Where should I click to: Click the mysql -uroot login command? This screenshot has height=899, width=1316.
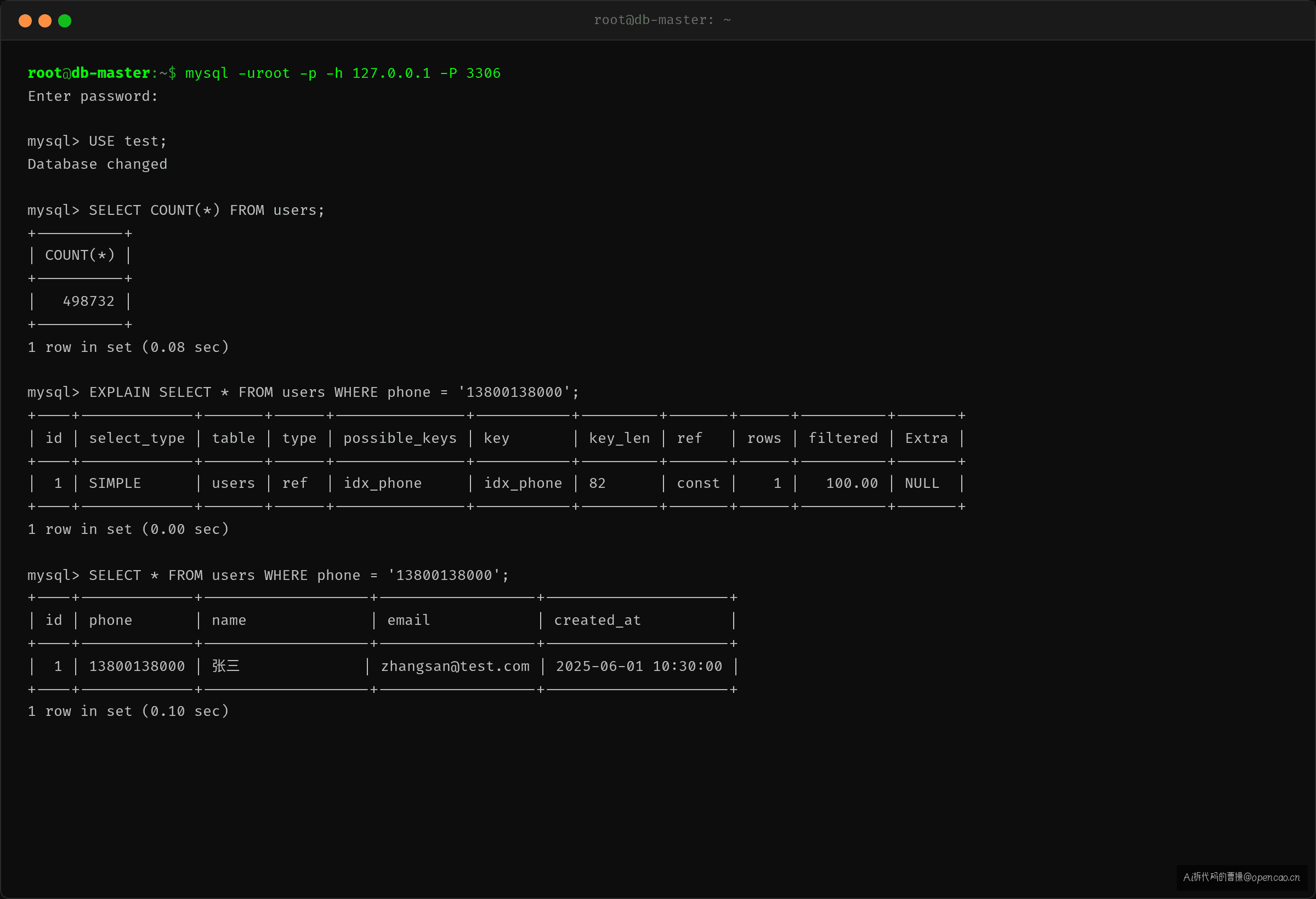[x=343, y=73]
